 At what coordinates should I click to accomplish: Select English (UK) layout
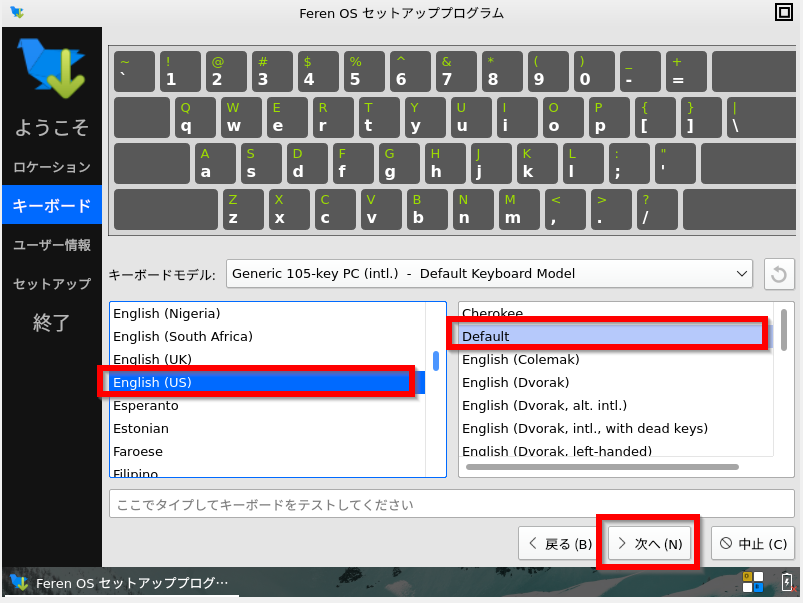[x=267, y=359]
